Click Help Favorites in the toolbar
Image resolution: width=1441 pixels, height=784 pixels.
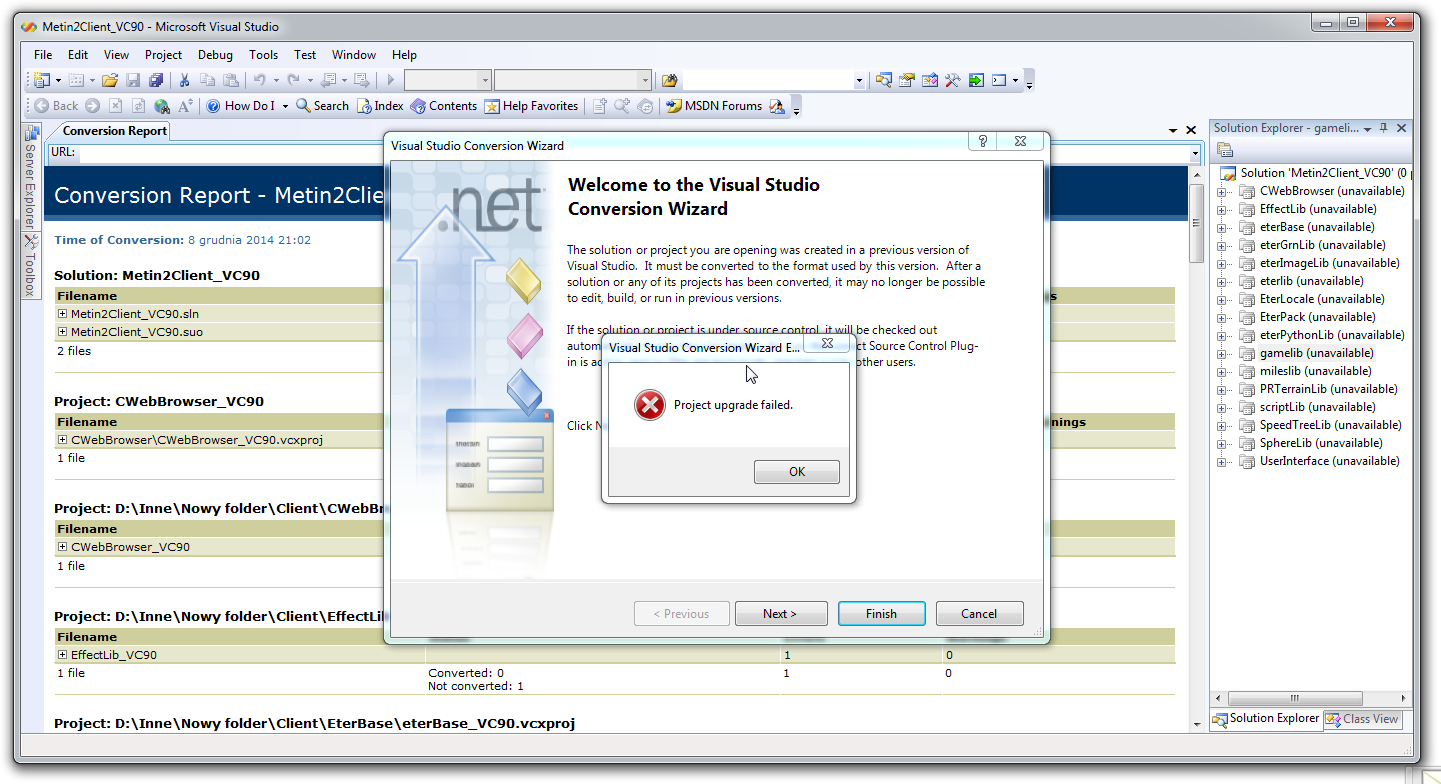tap(531, 106)
